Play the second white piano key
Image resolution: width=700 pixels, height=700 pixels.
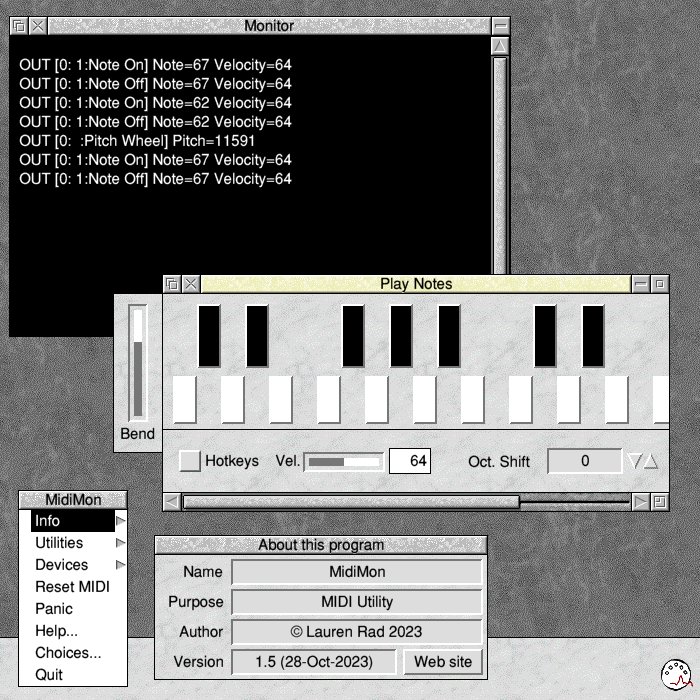[233, 399]
